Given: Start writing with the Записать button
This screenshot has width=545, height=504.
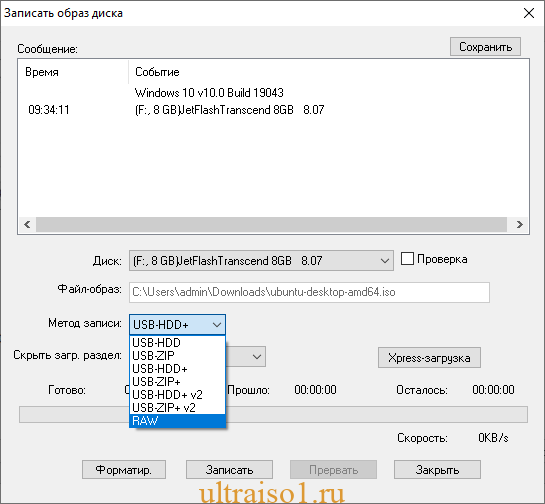Looking at the screenshot, I should pyautogui.click(x=229, y=470).
